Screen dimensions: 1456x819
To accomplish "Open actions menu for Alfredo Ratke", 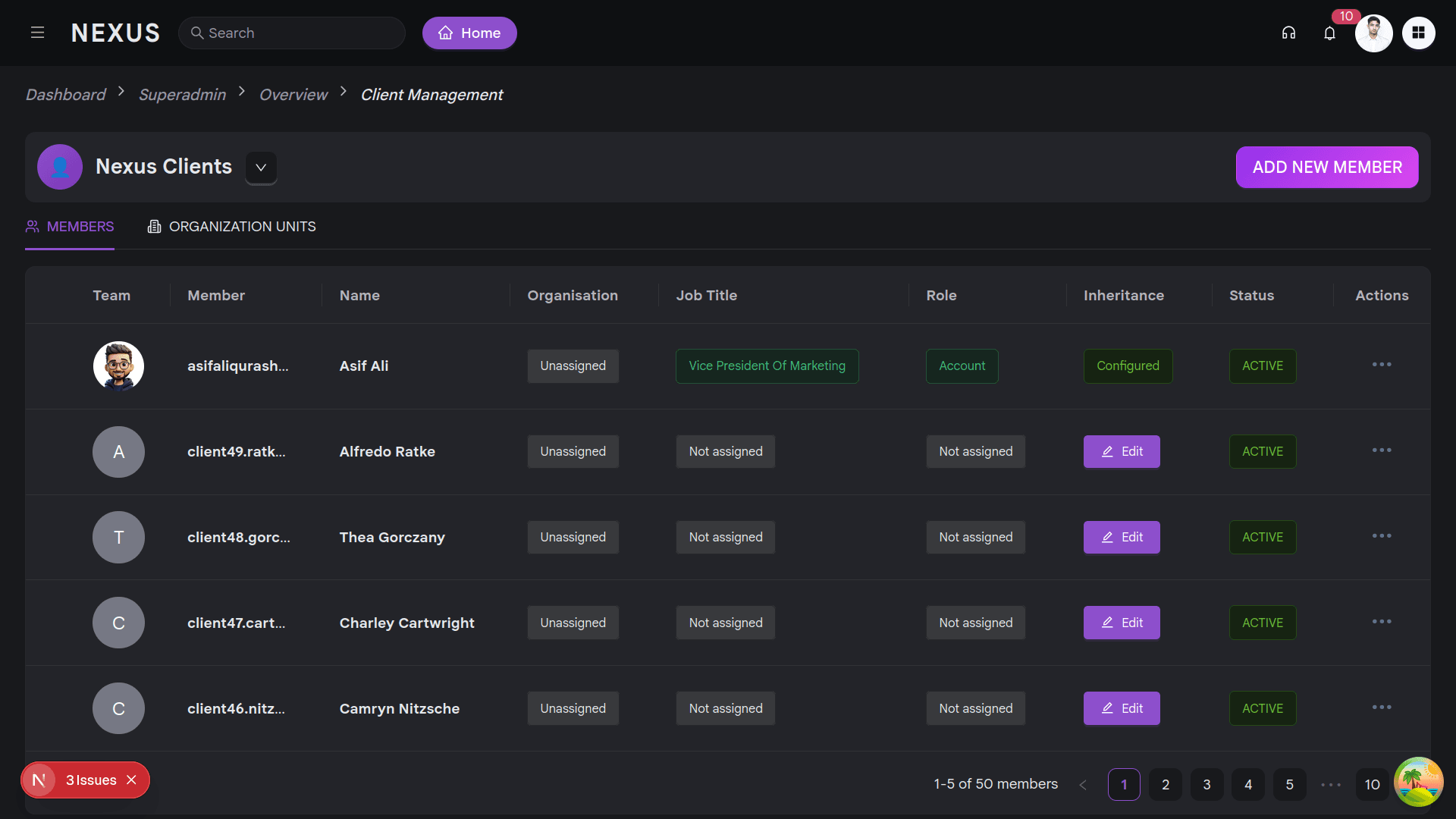I will click(1382, 450).
